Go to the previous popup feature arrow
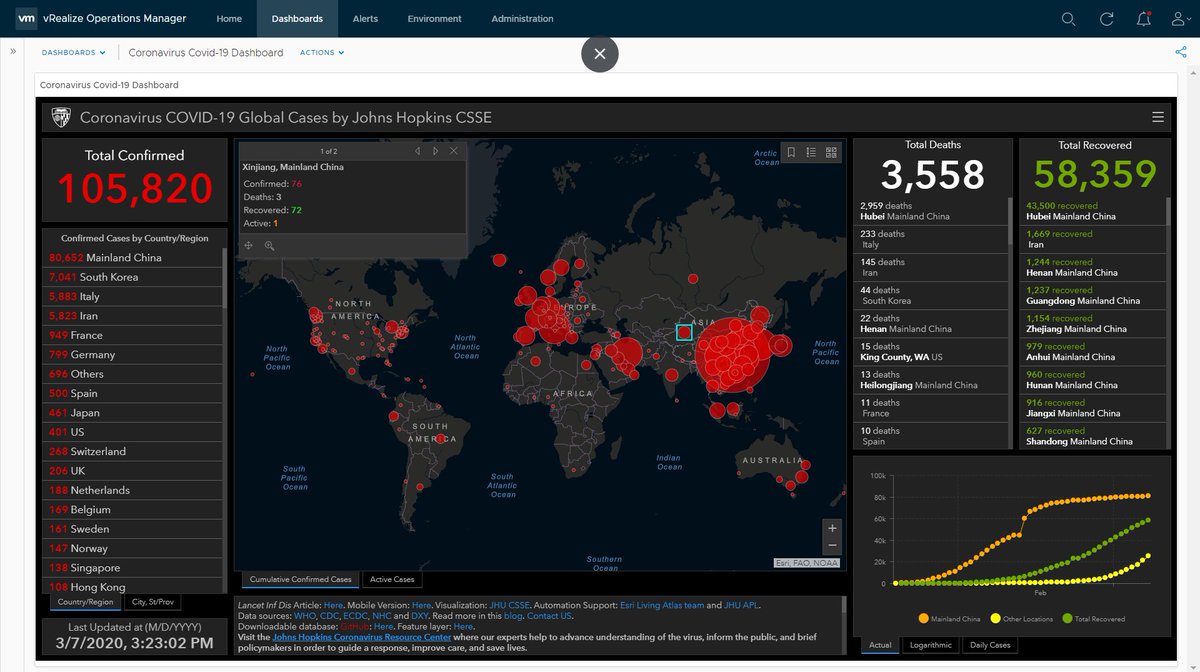This screenshot has width=1200, height=672. click(418, 151)
